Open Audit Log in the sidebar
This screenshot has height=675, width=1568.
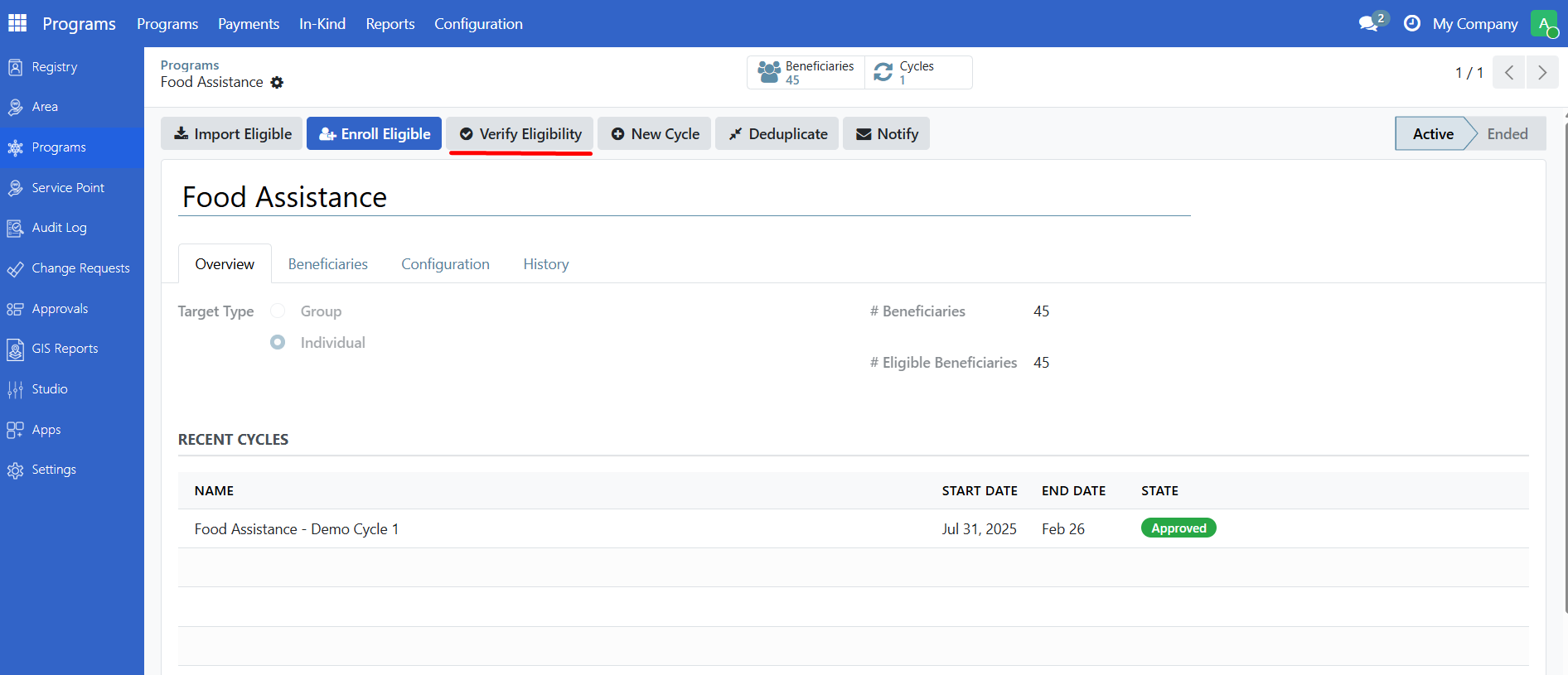click(59, 228)
